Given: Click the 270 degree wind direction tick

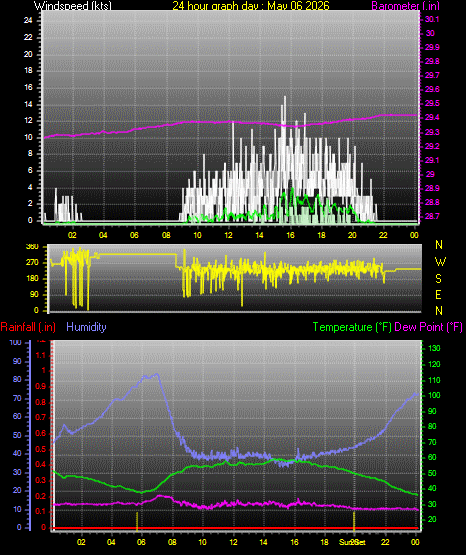Looking at the screenshot, I should coord(32,263).
